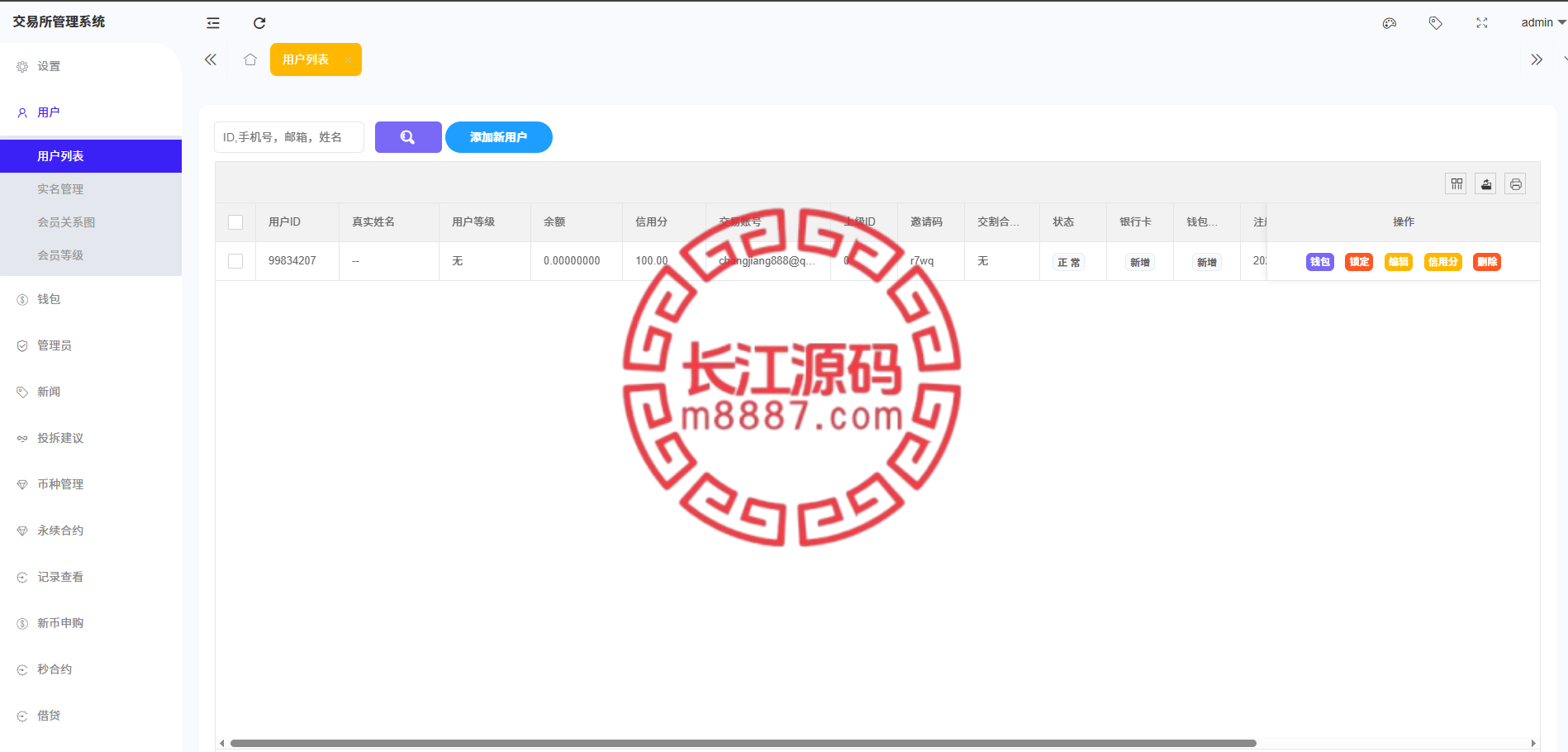Click the purple search button
The width and height of the screenshot is (1568, 752).
click(408, 137)
